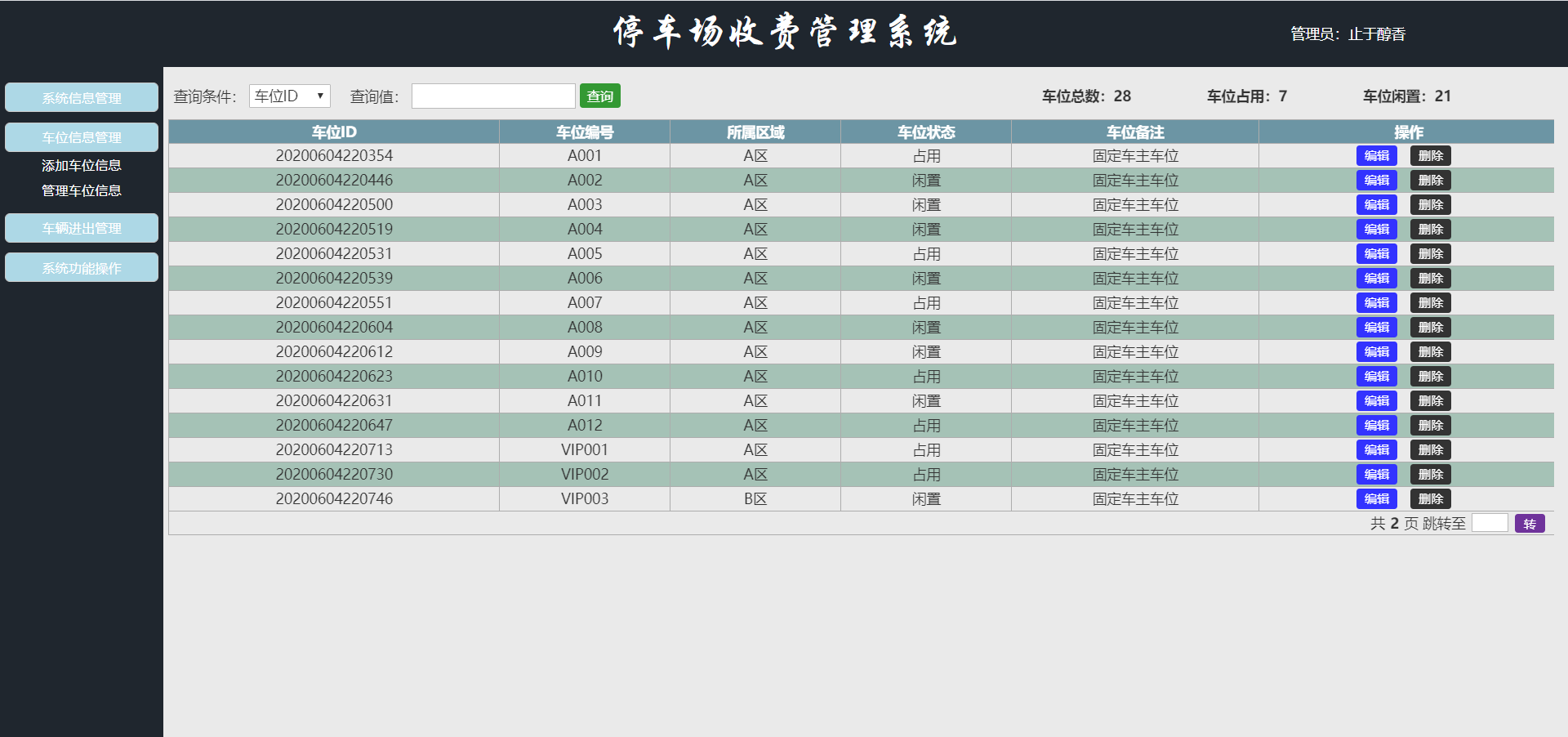Image resolution: width=1568 pixels, height=737 pixels.
Task: Click 编辑 in the A011 row
Action: (1377, 400)
